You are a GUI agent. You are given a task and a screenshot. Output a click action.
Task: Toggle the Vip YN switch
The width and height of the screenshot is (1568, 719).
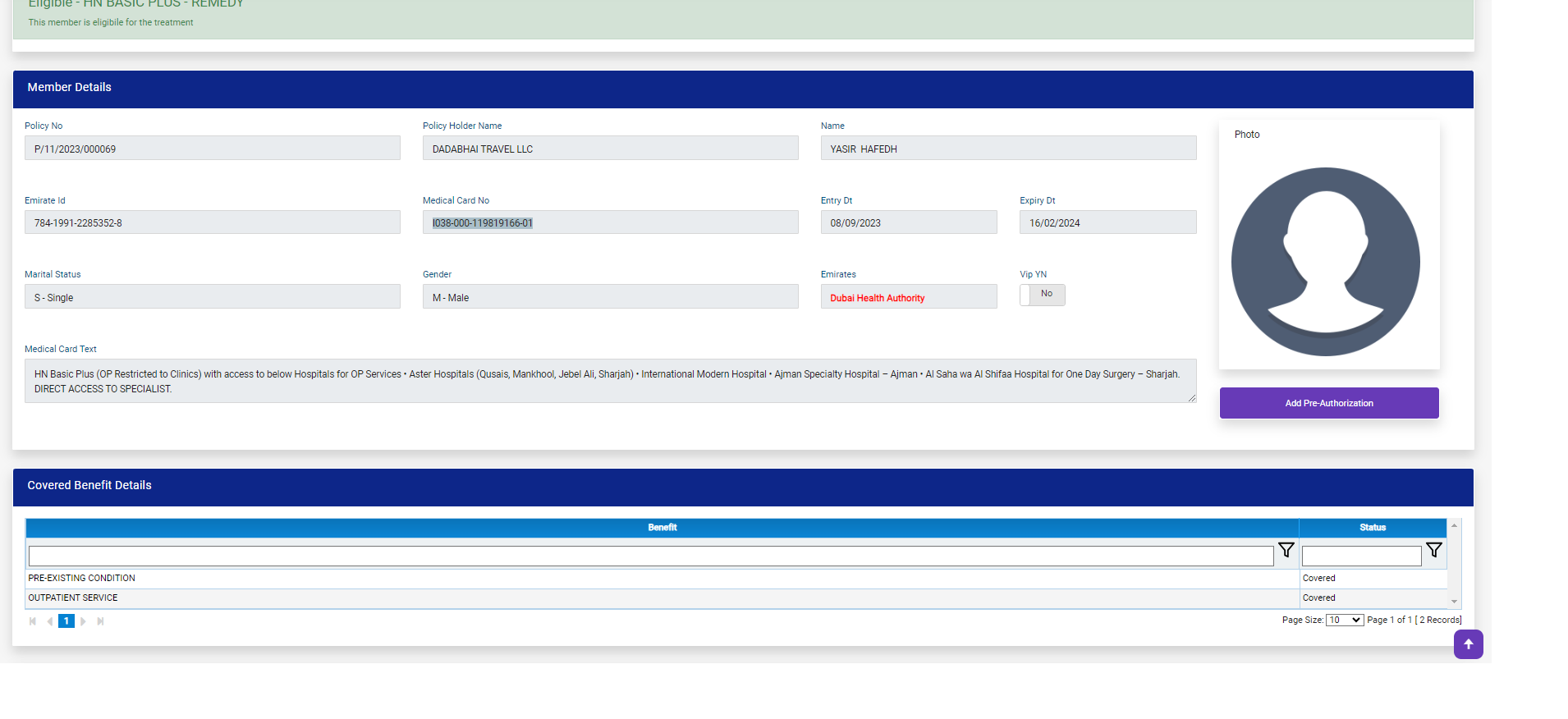pyautogui.click(x=1042, y=295)
